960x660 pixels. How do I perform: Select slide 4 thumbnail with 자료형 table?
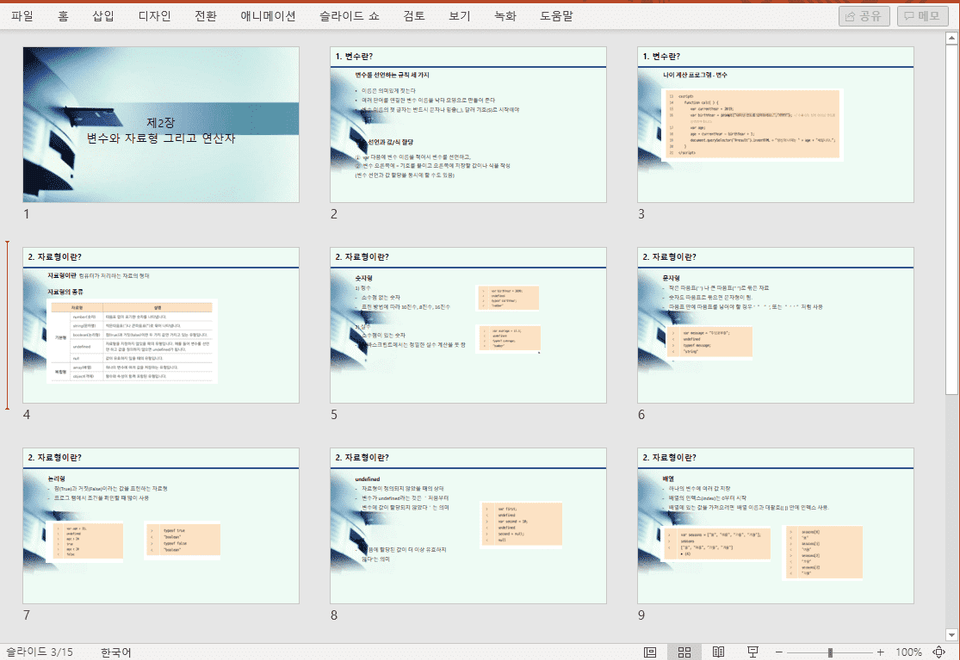[x=161, y=325]
